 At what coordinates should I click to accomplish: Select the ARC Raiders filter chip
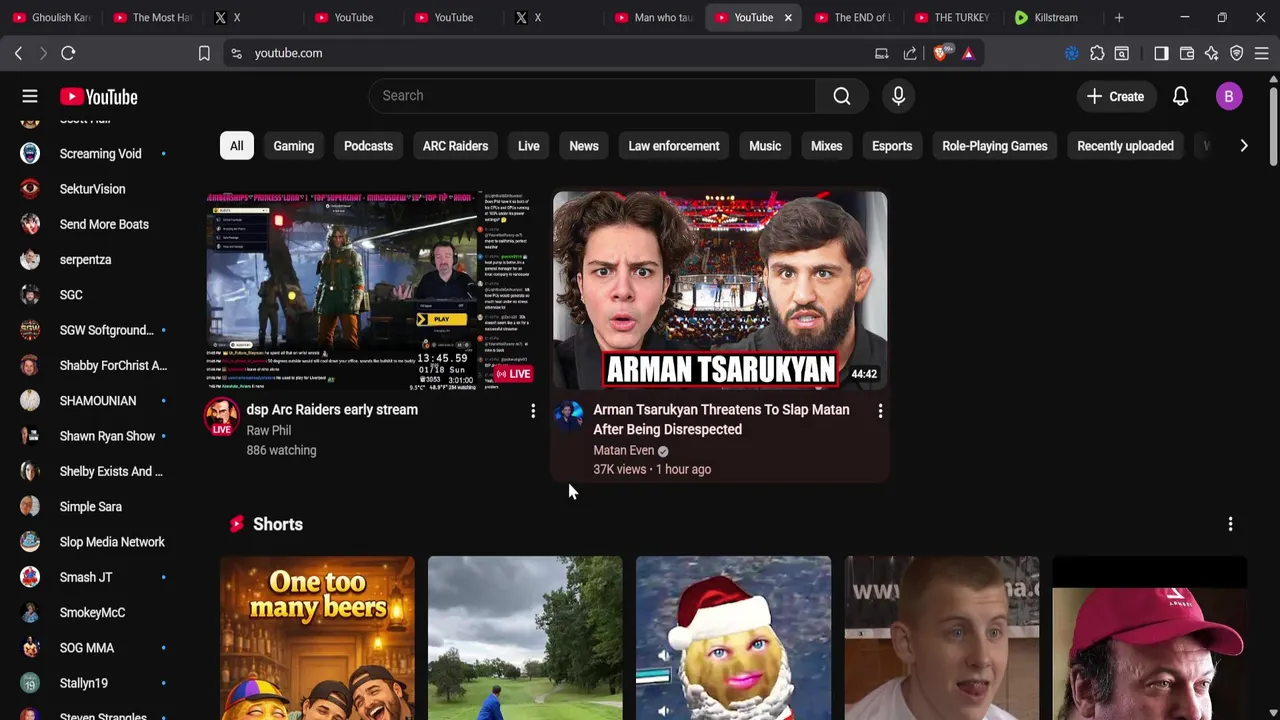(x=455, y=146)
